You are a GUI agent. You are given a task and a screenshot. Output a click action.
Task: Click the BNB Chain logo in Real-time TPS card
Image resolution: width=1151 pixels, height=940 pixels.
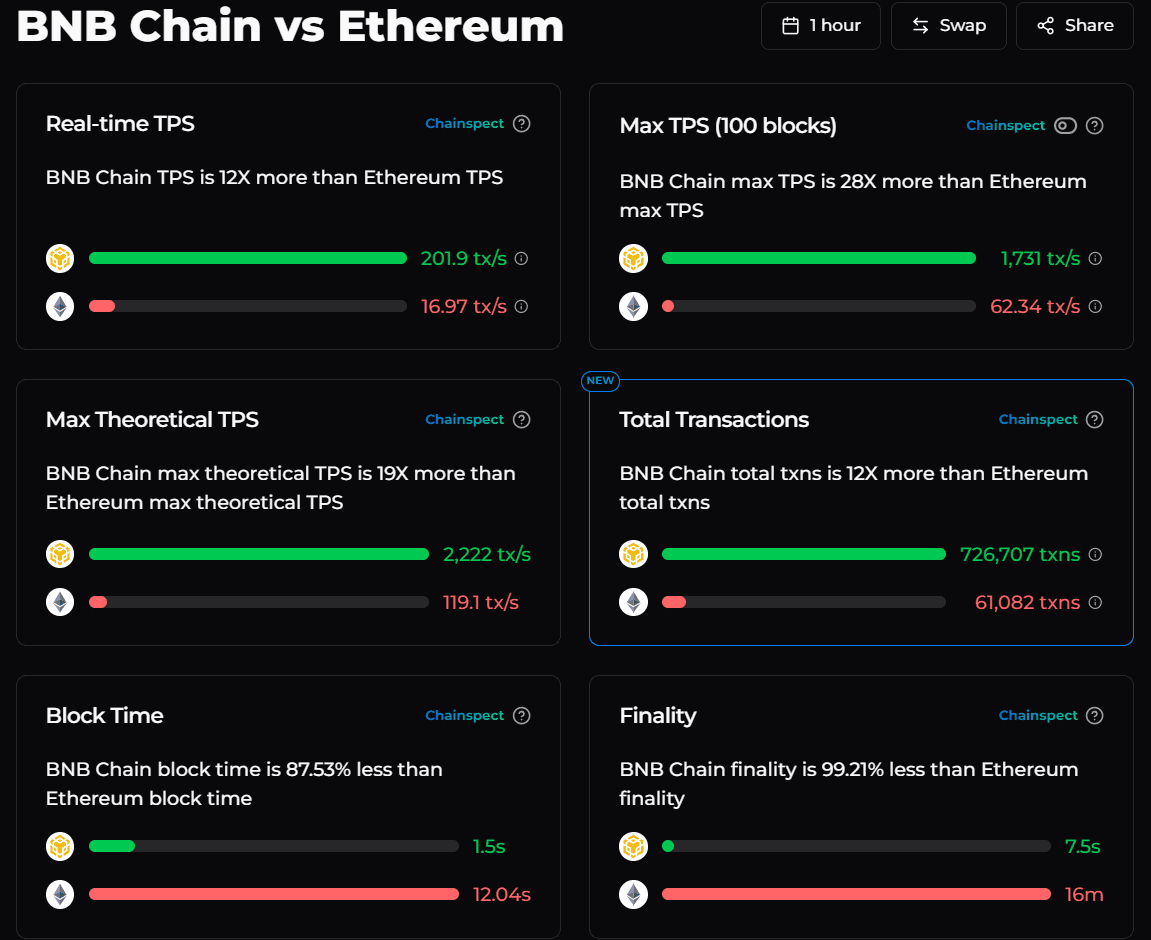60,258
